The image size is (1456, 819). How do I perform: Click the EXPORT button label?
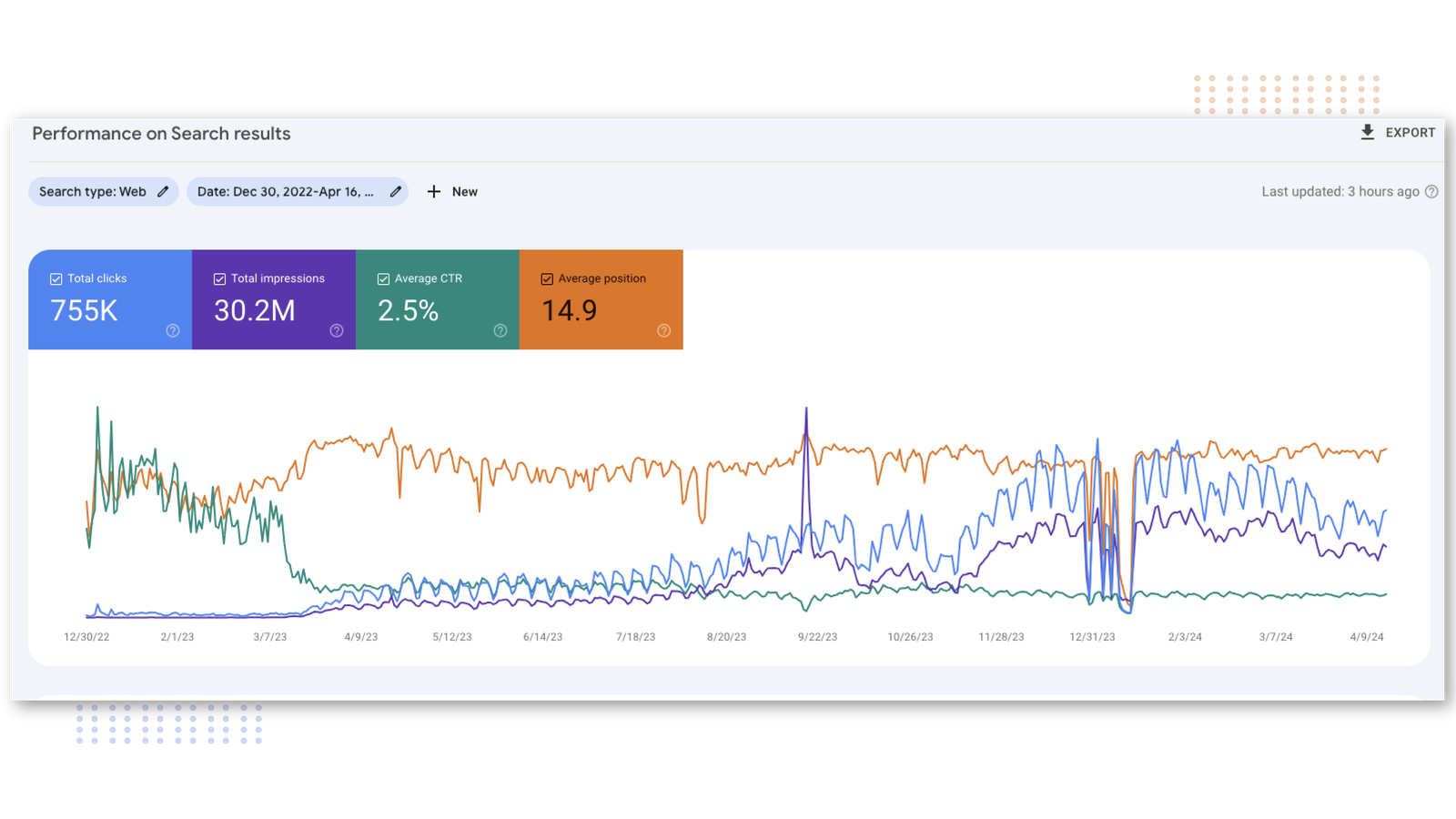click(x=1410, y=133)
